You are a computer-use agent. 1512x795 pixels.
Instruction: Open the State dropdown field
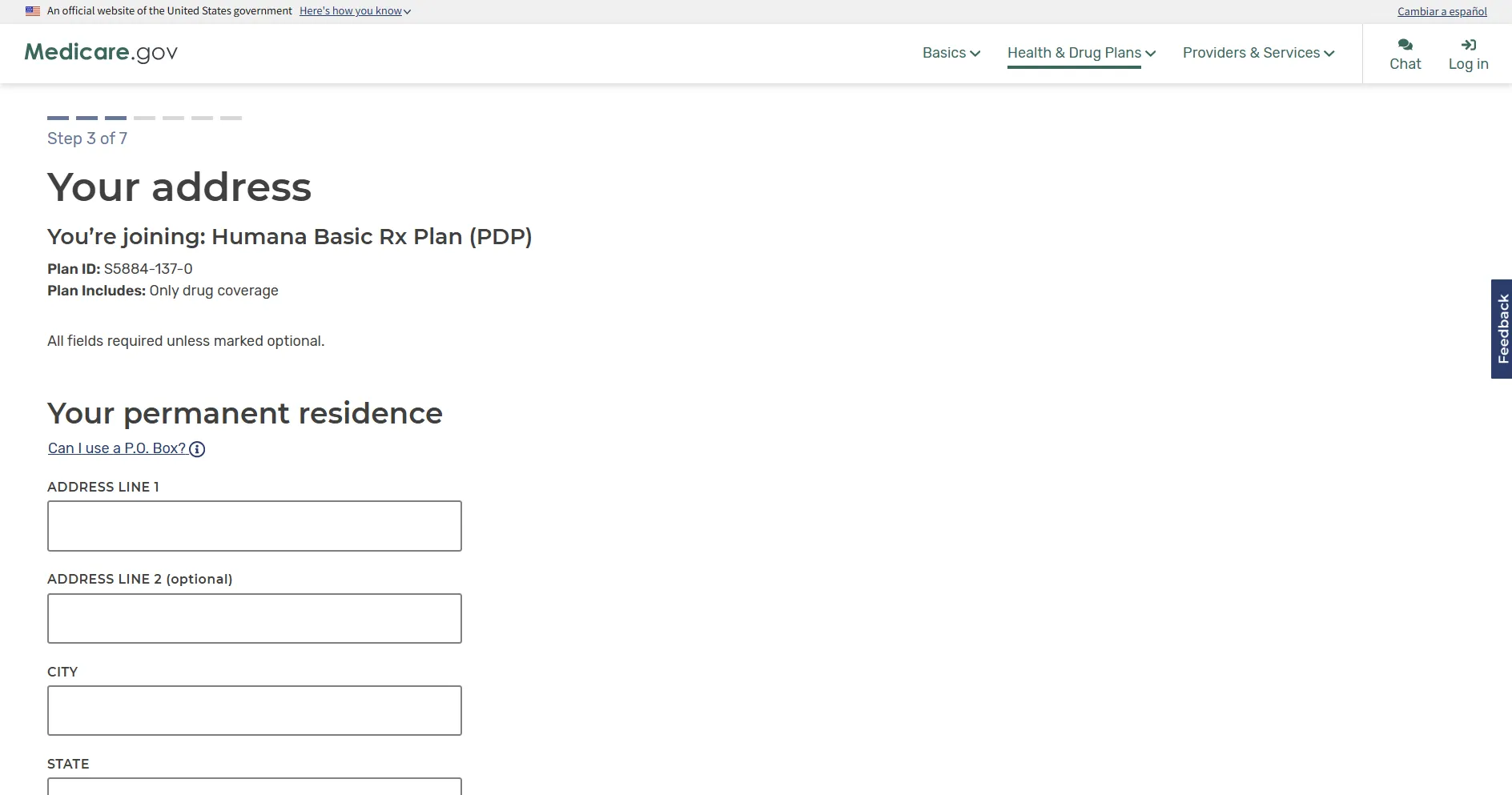[x=255, y=786]
